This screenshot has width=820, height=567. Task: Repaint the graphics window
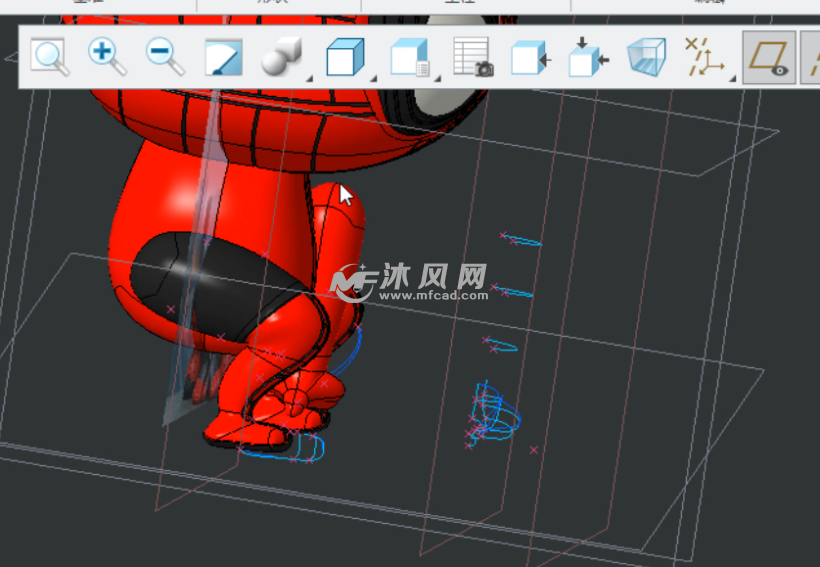pyautogui.click(x=223, y=56)
